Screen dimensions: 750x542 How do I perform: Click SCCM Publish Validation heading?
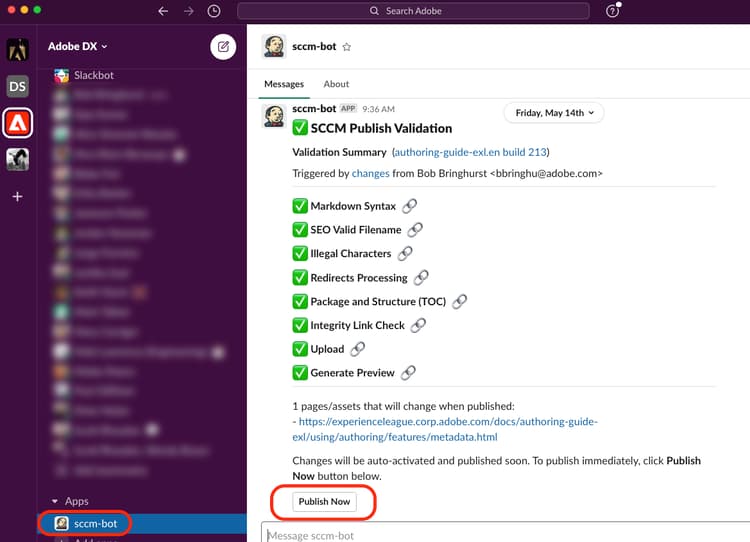pyautogui.click(x=381, y=128)
